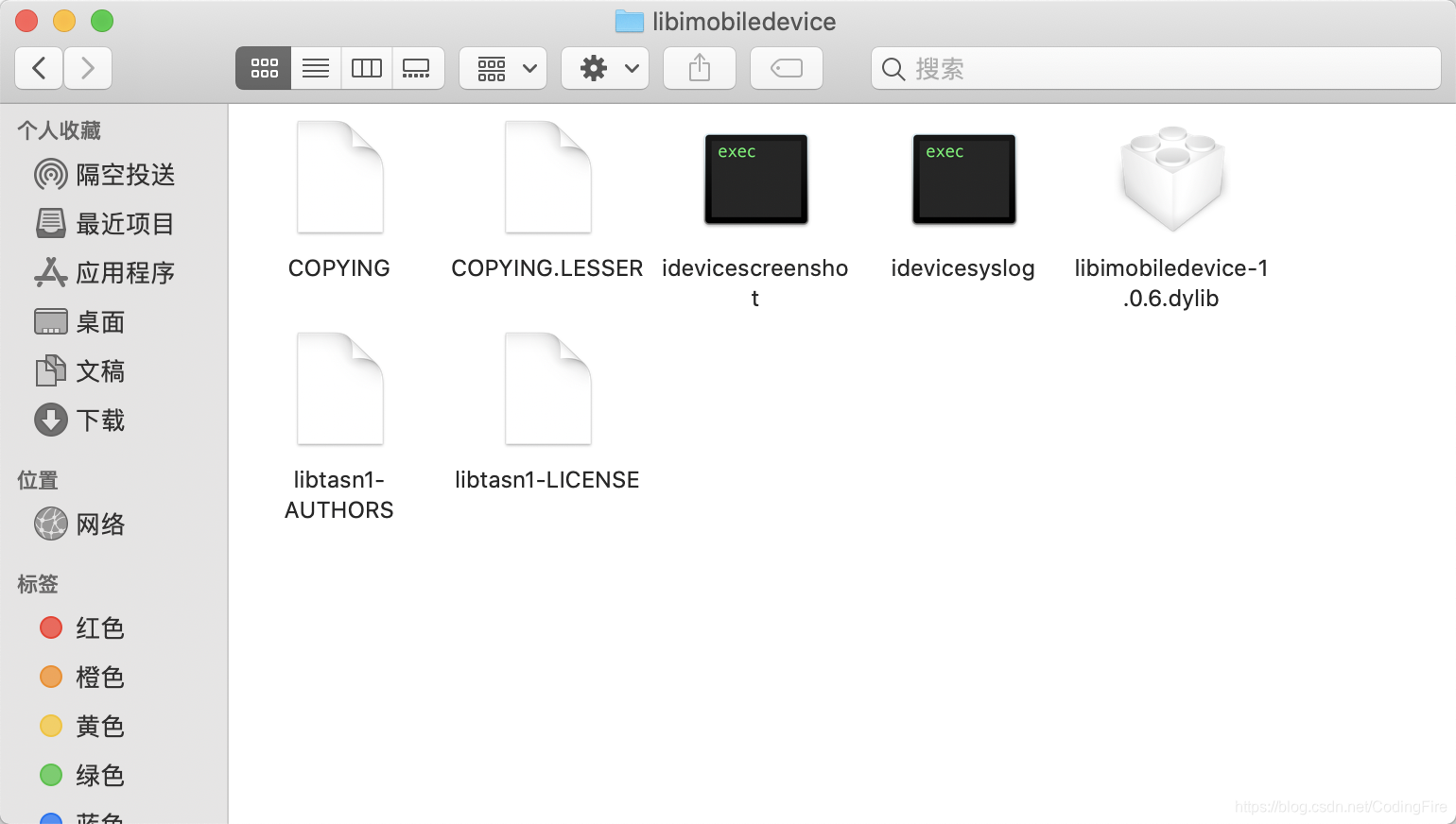This screenshot has width=1456, height=824.
Task: Select the libimobiledevice dylib icon
Action: [x=1172, y=180]
